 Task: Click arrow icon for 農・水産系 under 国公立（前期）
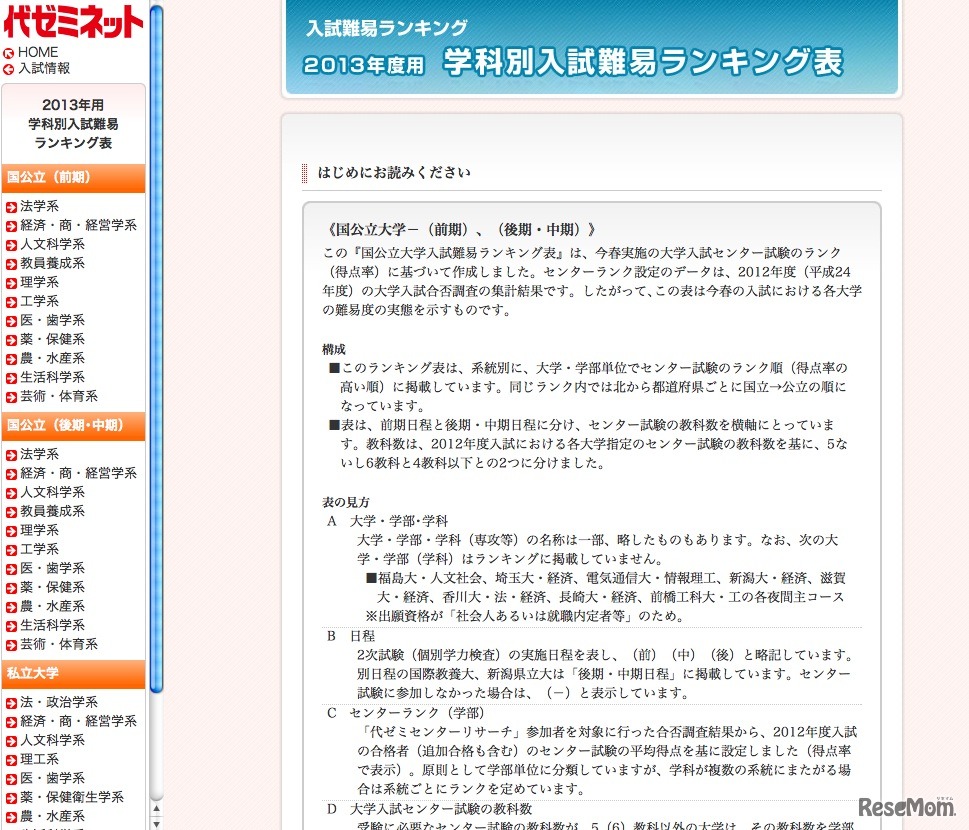(11, 360)
